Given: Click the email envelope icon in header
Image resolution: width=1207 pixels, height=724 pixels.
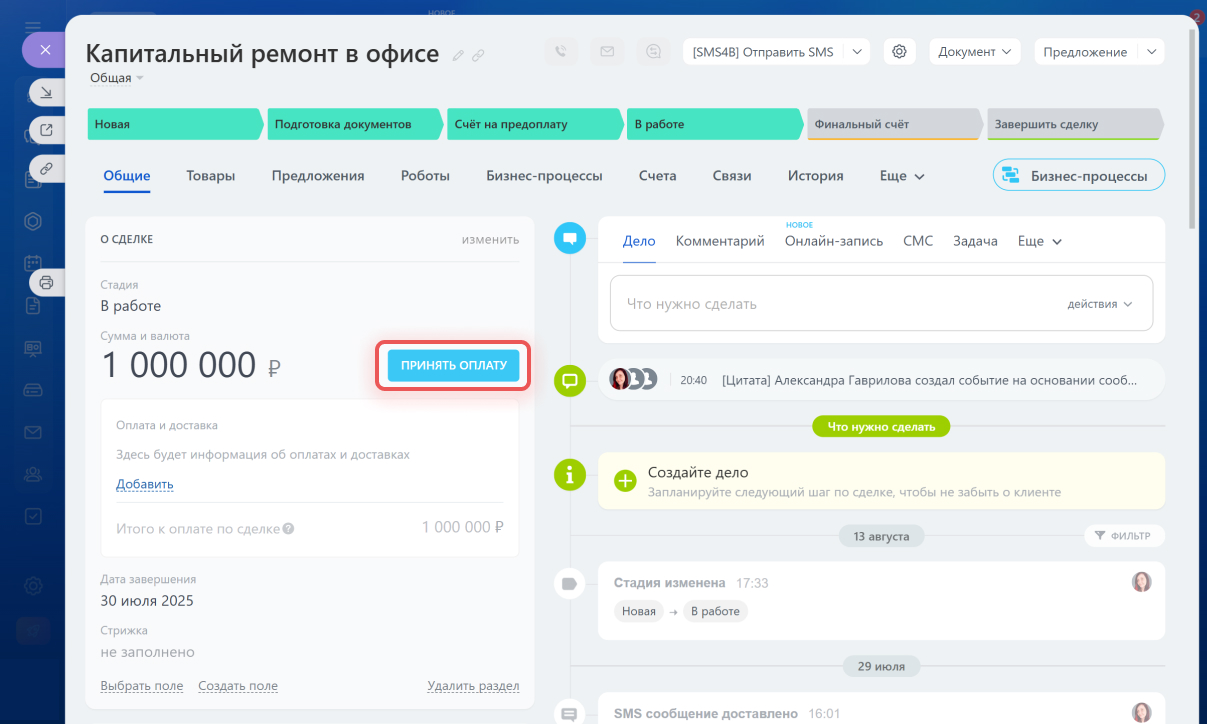Looking at the screenshot, I should pyautogui.click(x=607, y=52).
